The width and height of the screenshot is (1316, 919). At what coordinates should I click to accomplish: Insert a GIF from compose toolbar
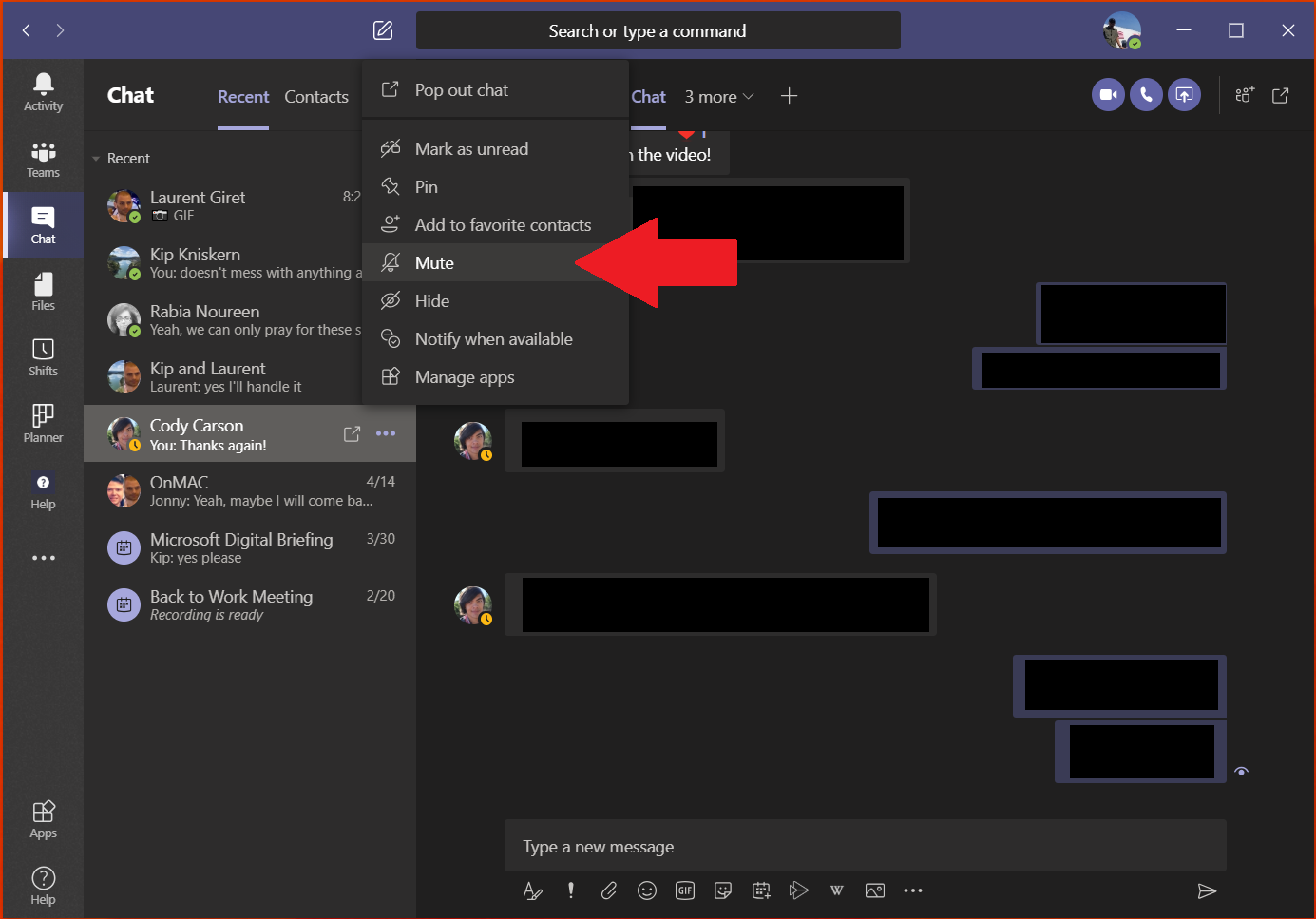point(685,890)
